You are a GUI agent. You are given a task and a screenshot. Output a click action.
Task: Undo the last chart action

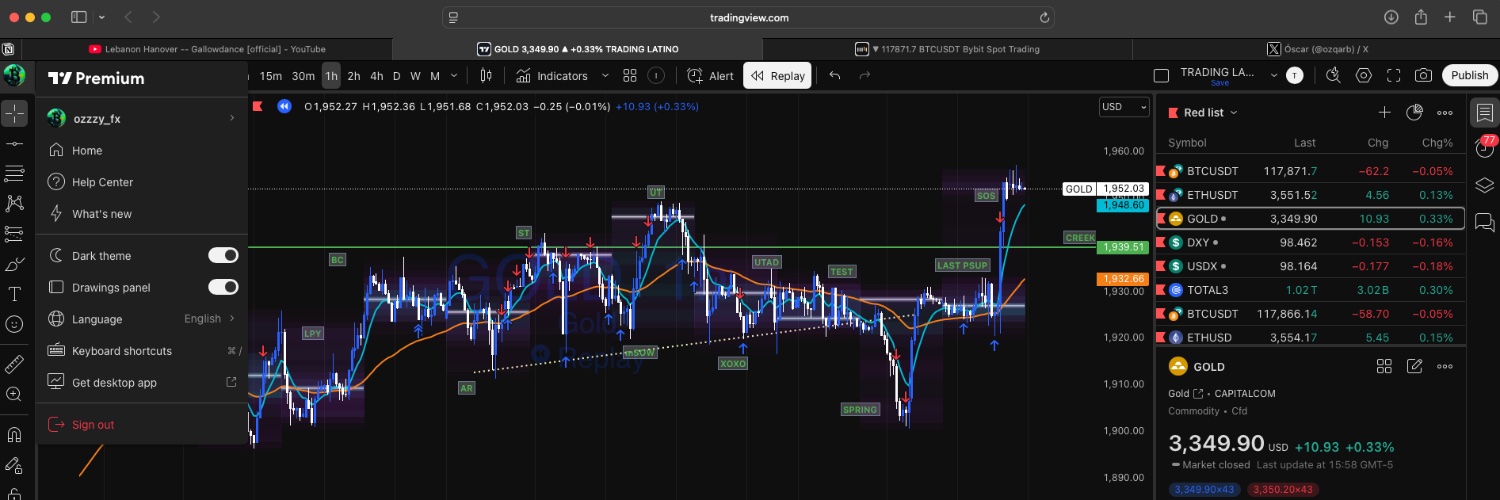[835, 76]
